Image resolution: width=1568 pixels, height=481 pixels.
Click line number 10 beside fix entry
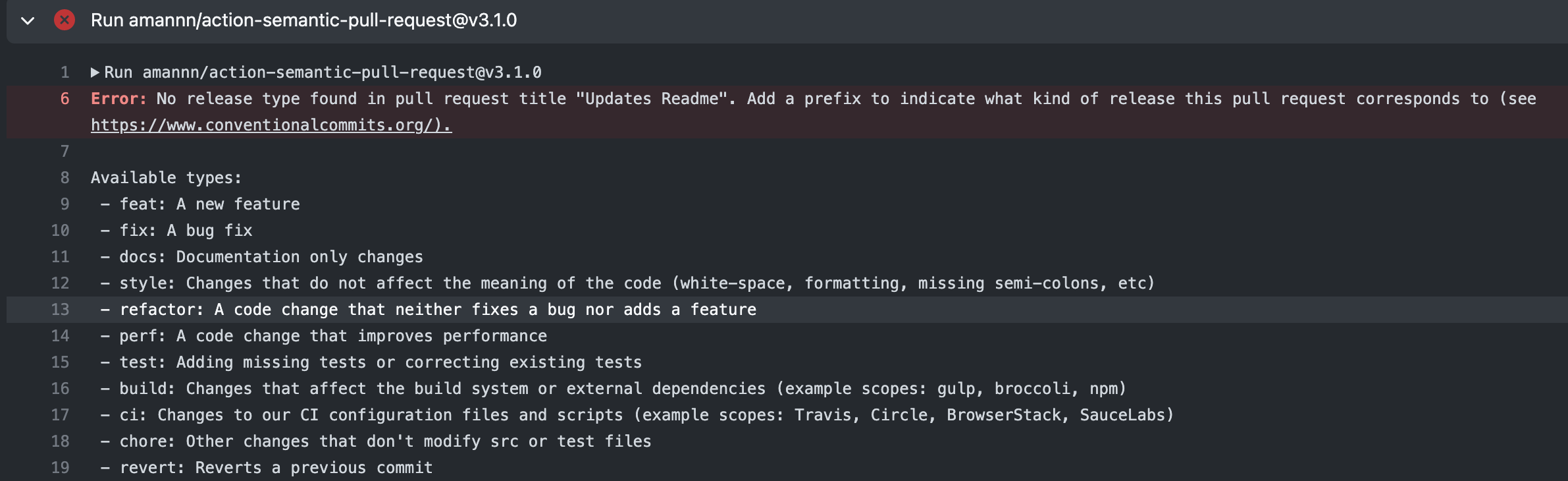coord(60,230)
